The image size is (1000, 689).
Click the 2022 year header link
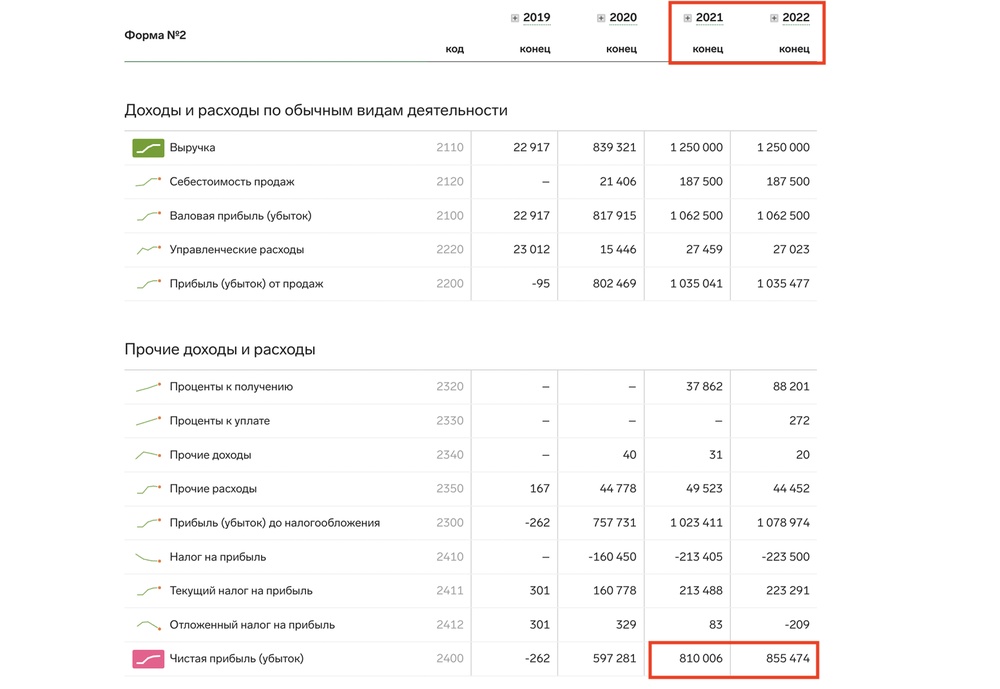pos(796,18)
